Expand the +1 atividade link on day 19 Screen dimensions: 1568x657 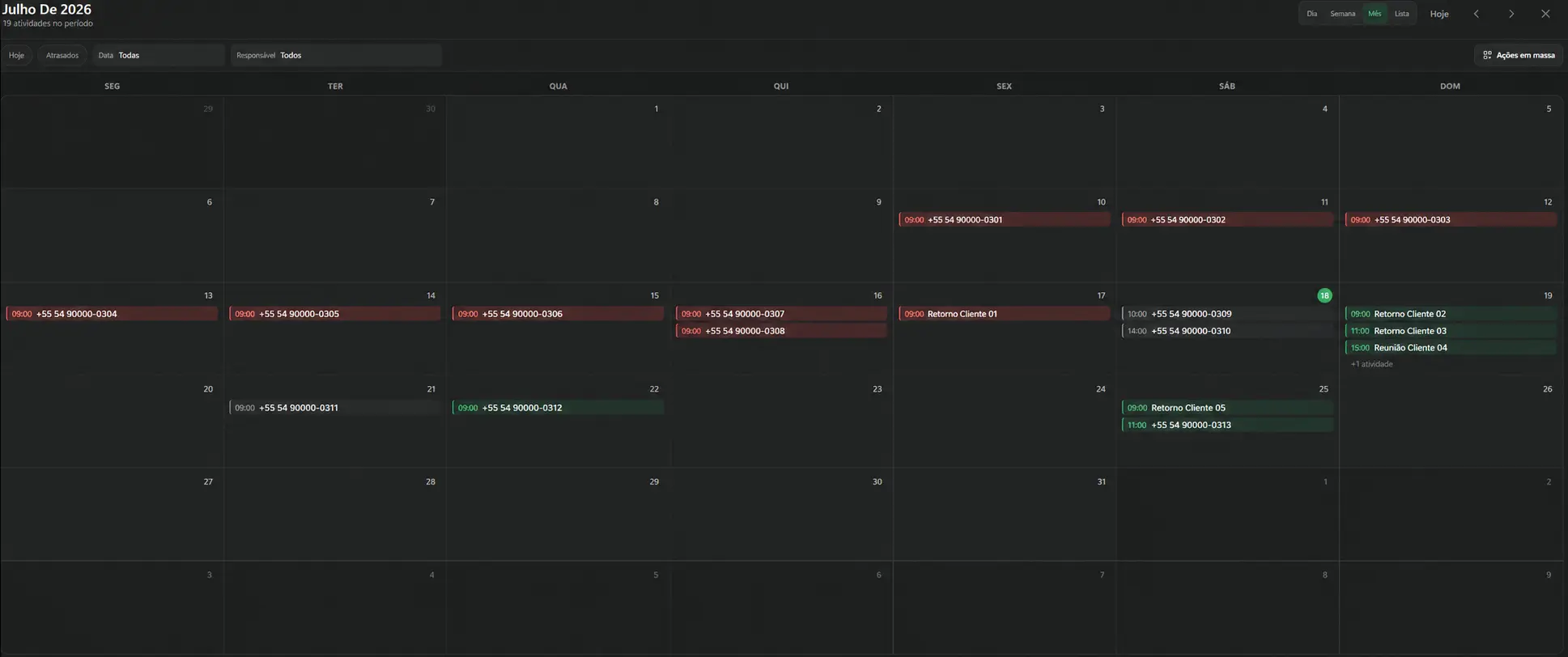coord(1371,364)
